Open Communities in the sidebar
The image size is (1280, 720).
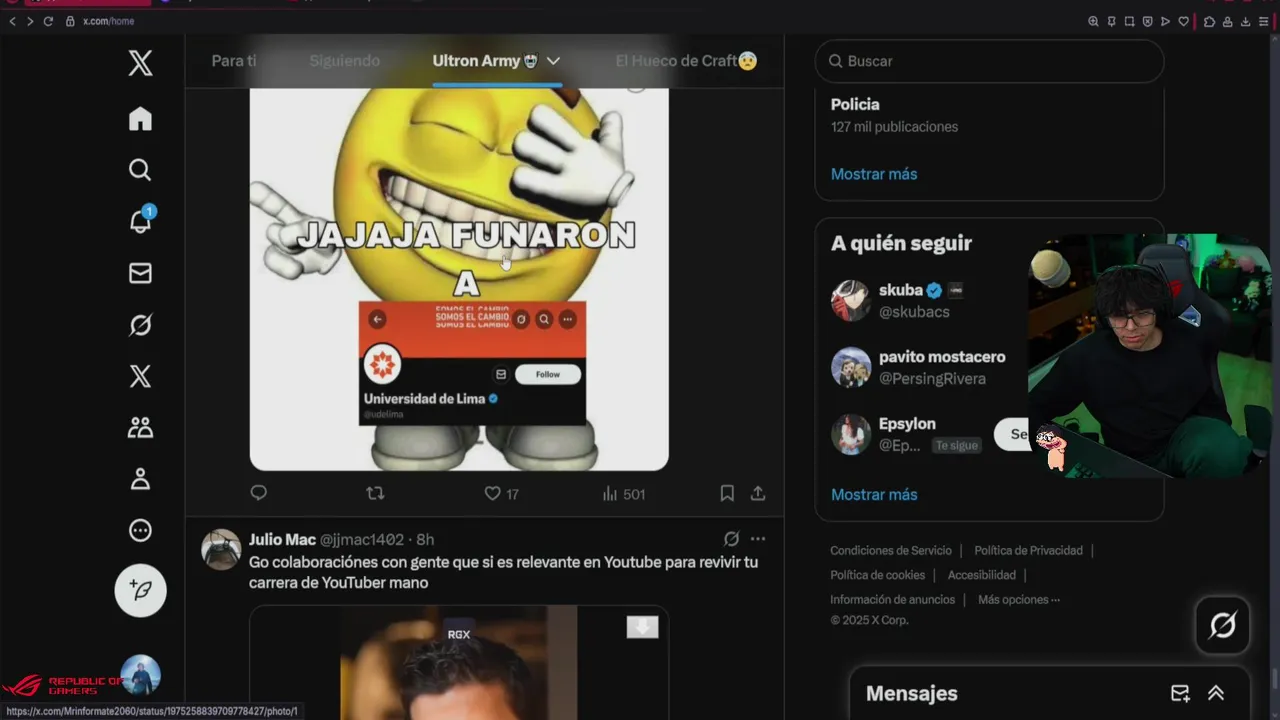click(x=140, y=428)
